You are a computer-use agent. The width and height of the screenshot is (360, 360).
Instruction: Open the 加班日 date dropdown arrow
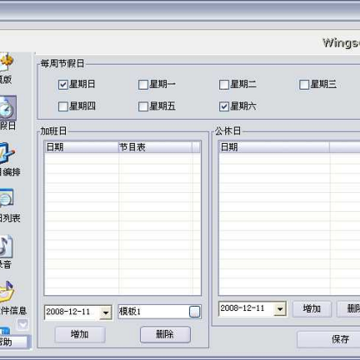coord(106,312)
